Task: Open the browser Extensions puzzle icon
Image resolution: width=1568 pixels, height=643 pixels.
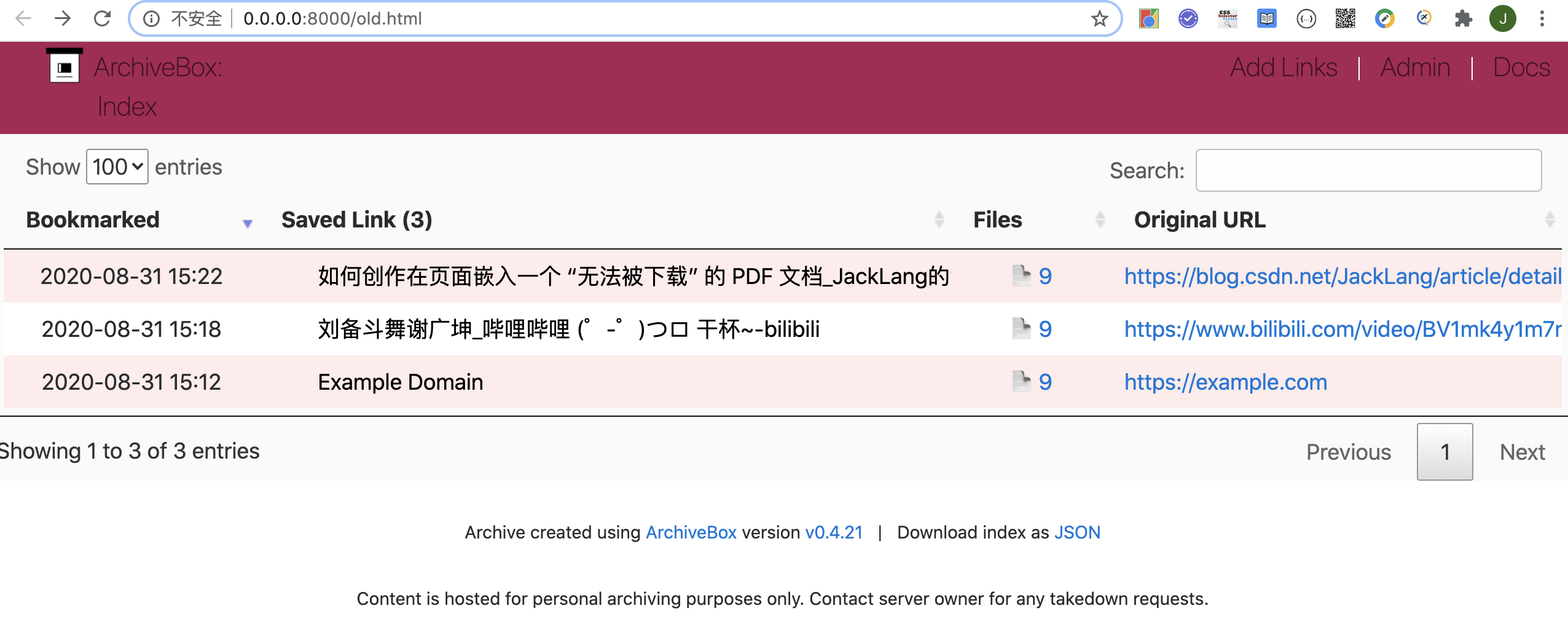Action: pos(1464,18)
